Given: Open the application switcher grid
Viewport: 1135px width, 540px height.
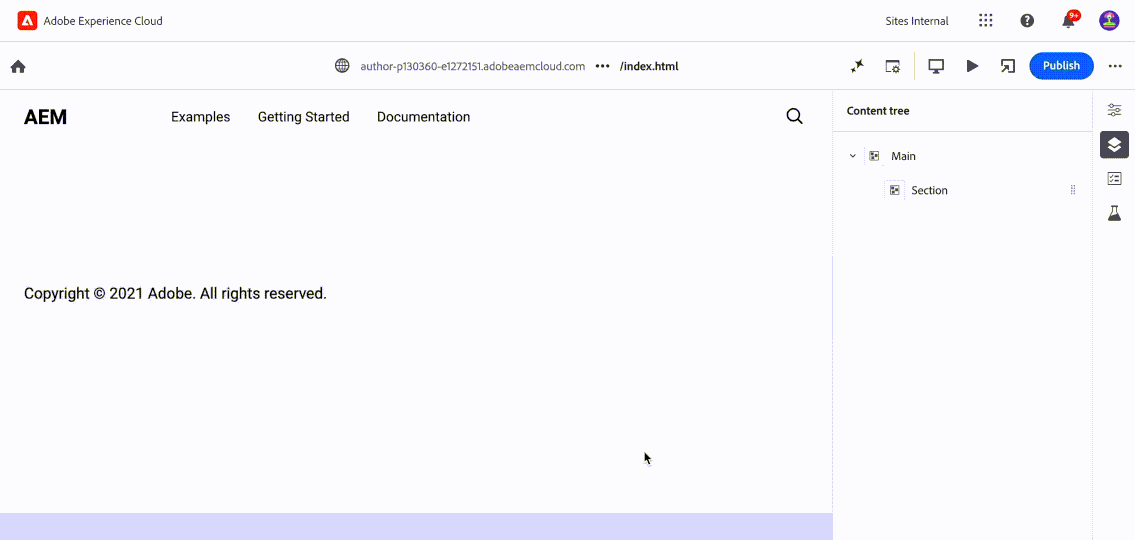Looking at the screenshot, I should click(986, 21).
